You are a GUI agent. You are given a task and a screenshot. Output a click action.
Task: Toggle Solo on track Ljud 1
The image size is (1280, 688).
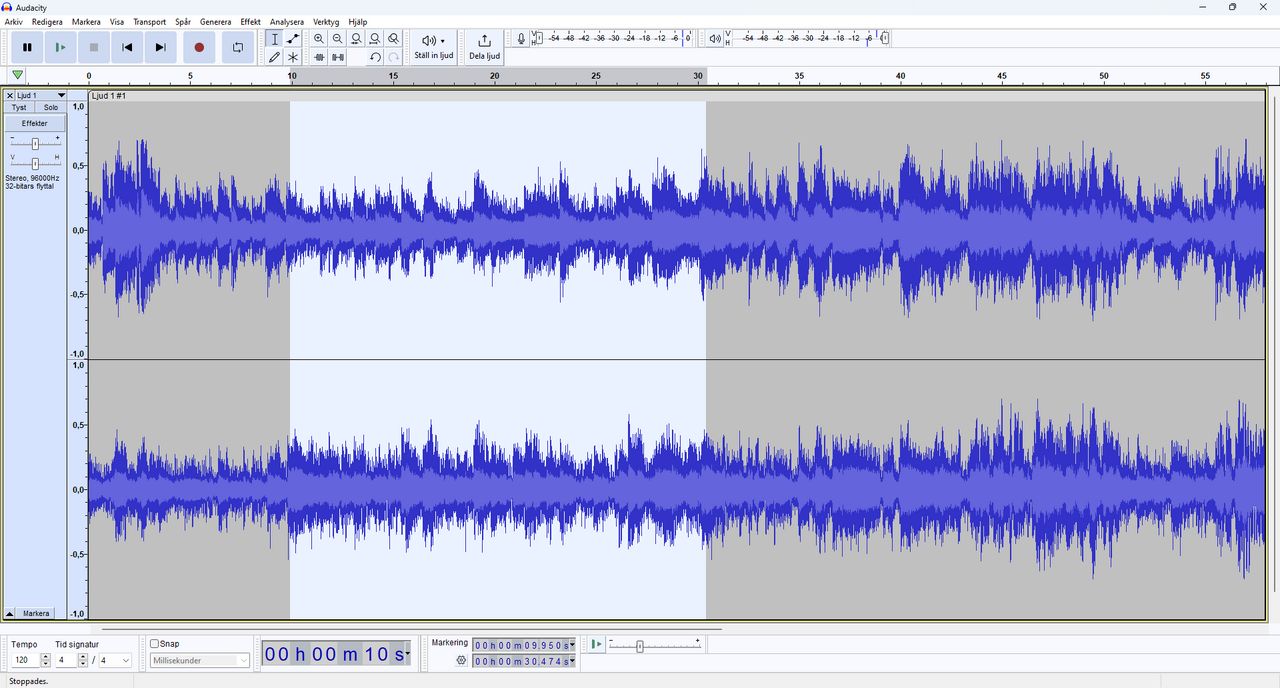(x=51, y=107)
